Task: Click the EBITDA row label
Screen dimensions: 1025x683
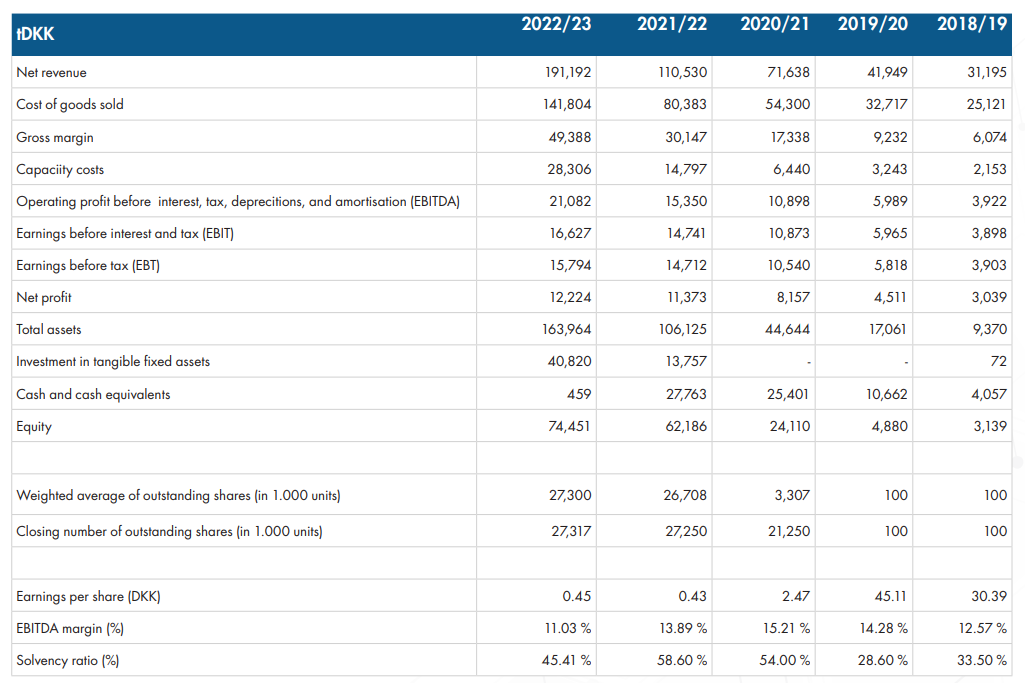Action: pos(238,201)
